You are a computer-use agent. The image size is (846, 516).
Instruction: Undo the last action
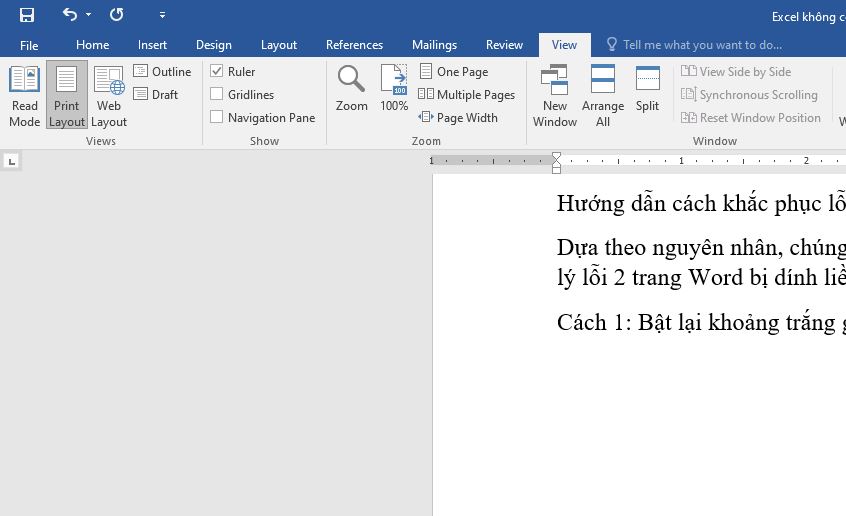coord(70,15)
